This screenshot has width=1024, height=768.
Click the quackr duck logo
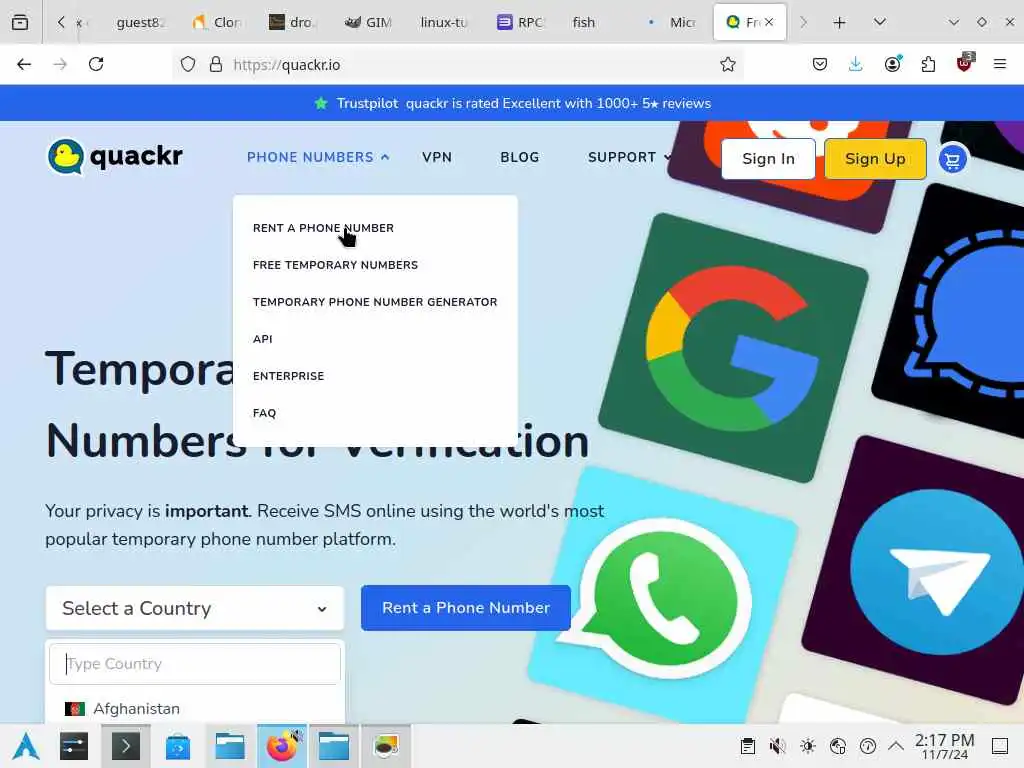pyautogui.click(x=115, y=157)
